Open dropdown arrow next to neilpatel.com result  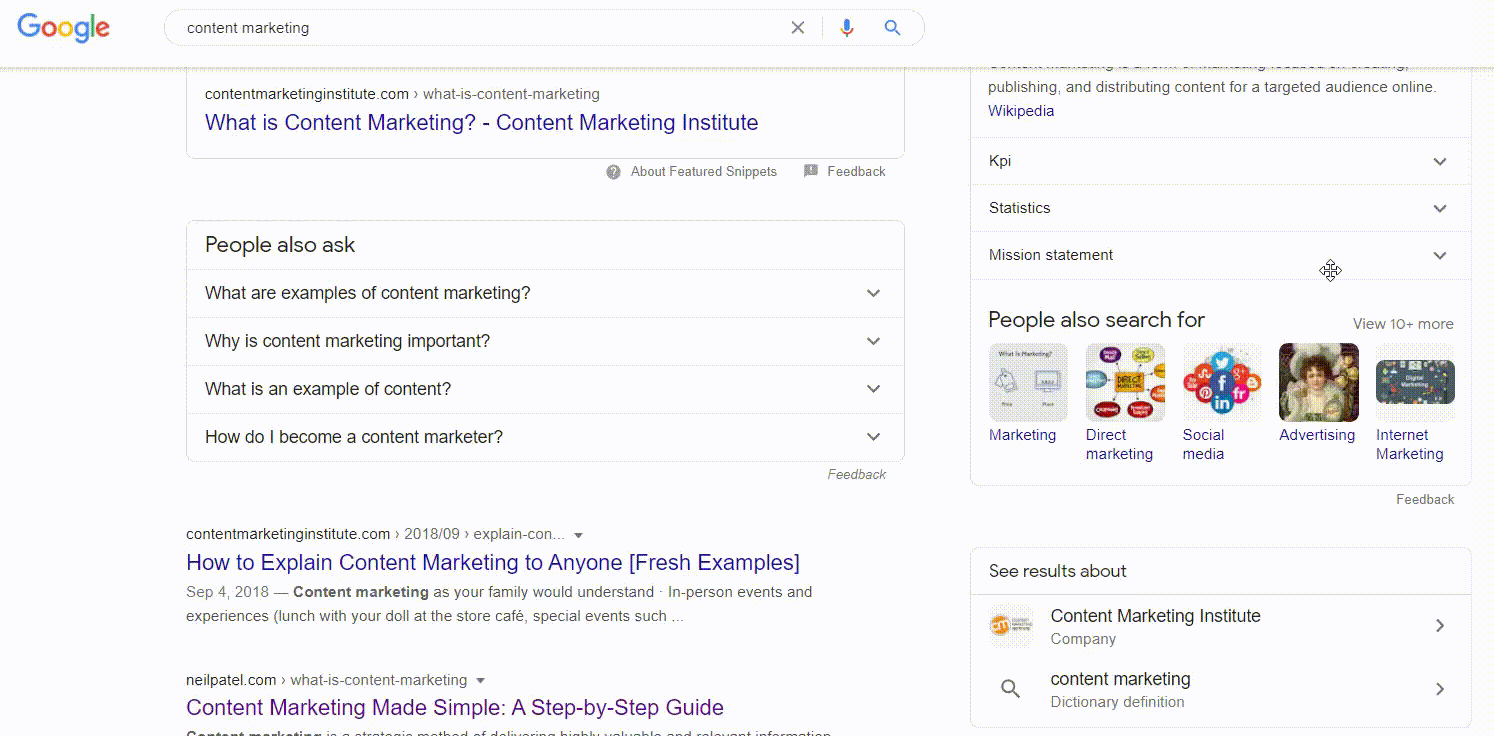[481, 681]
